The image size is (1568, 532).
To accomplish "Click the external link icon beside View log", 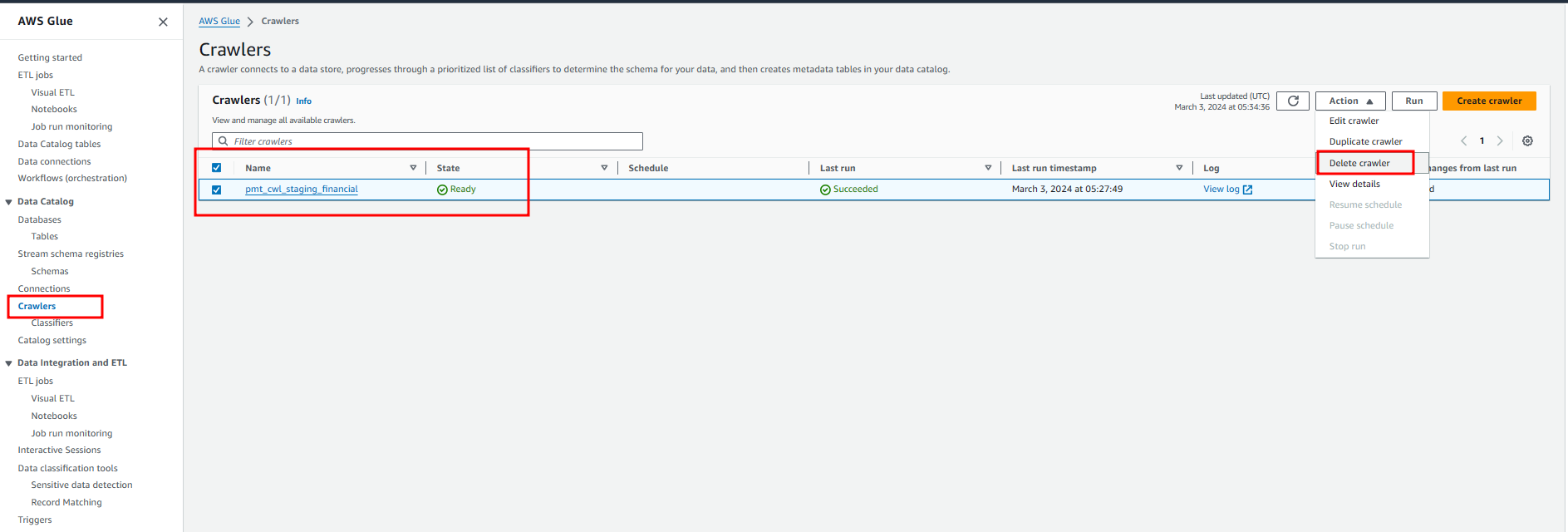I will point(1247,190).
